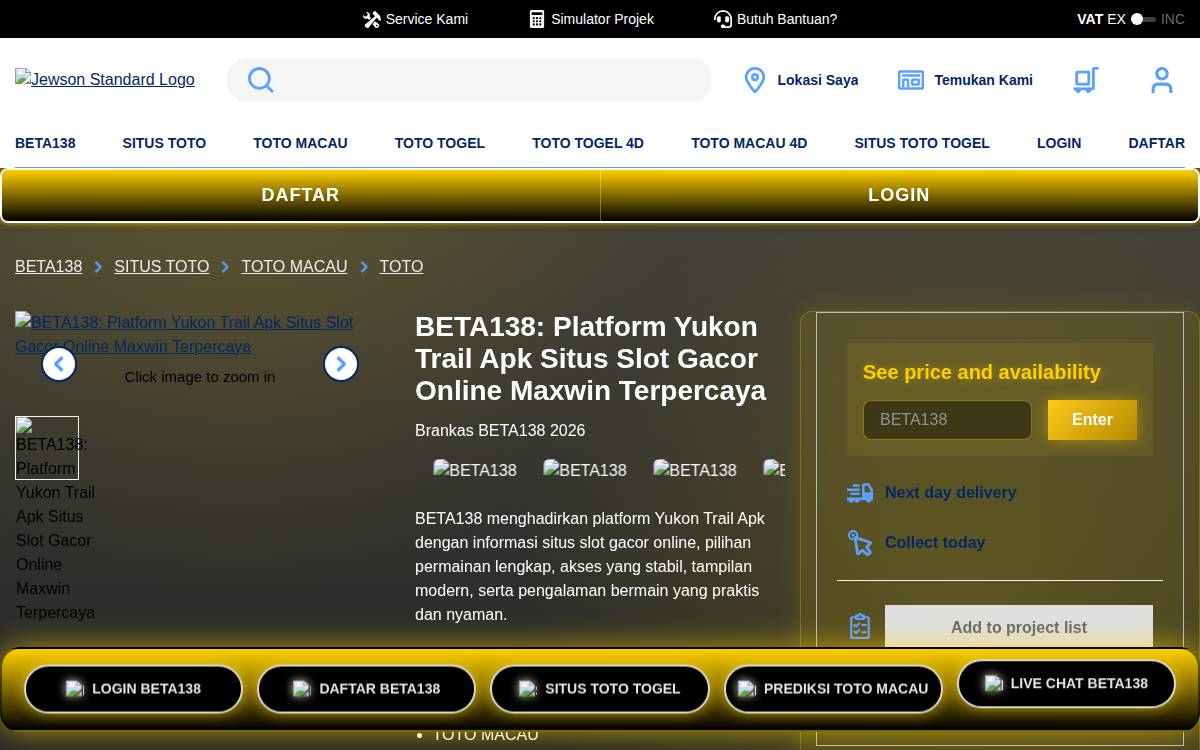Click Collect today text
1200x750 pixels.
935,542
